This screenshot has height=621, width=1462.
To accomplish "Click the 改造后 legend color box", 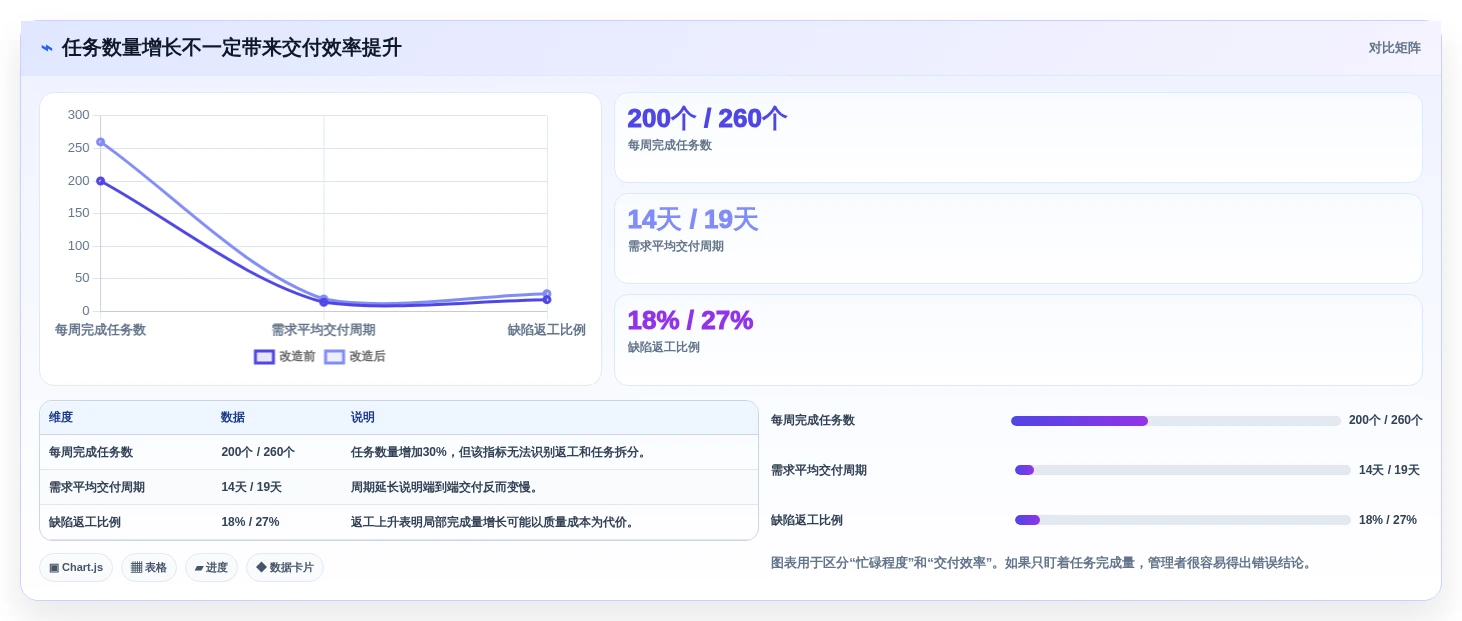I will click(334, 357).
